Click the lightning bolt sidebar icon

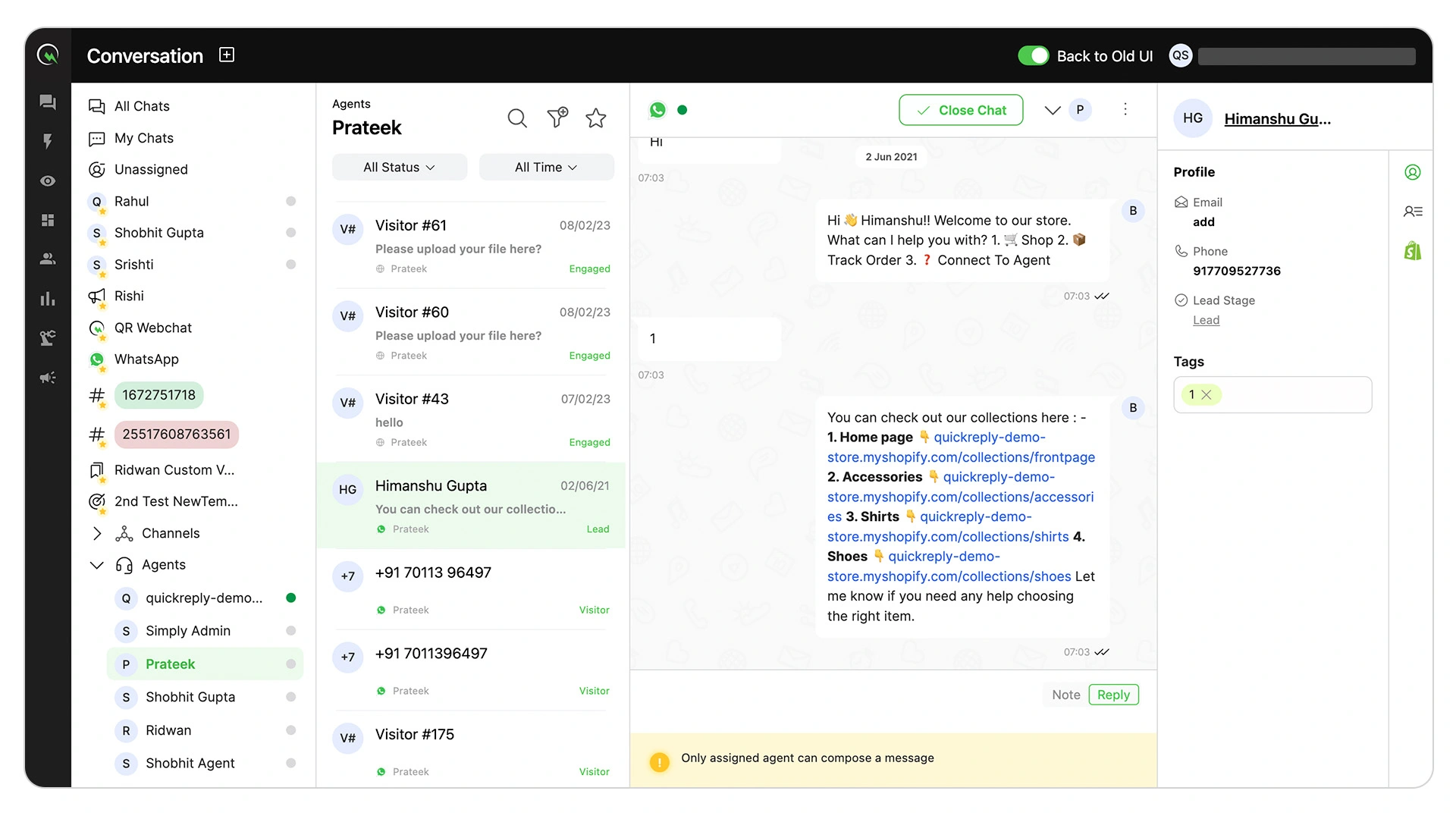pos(48,141)
